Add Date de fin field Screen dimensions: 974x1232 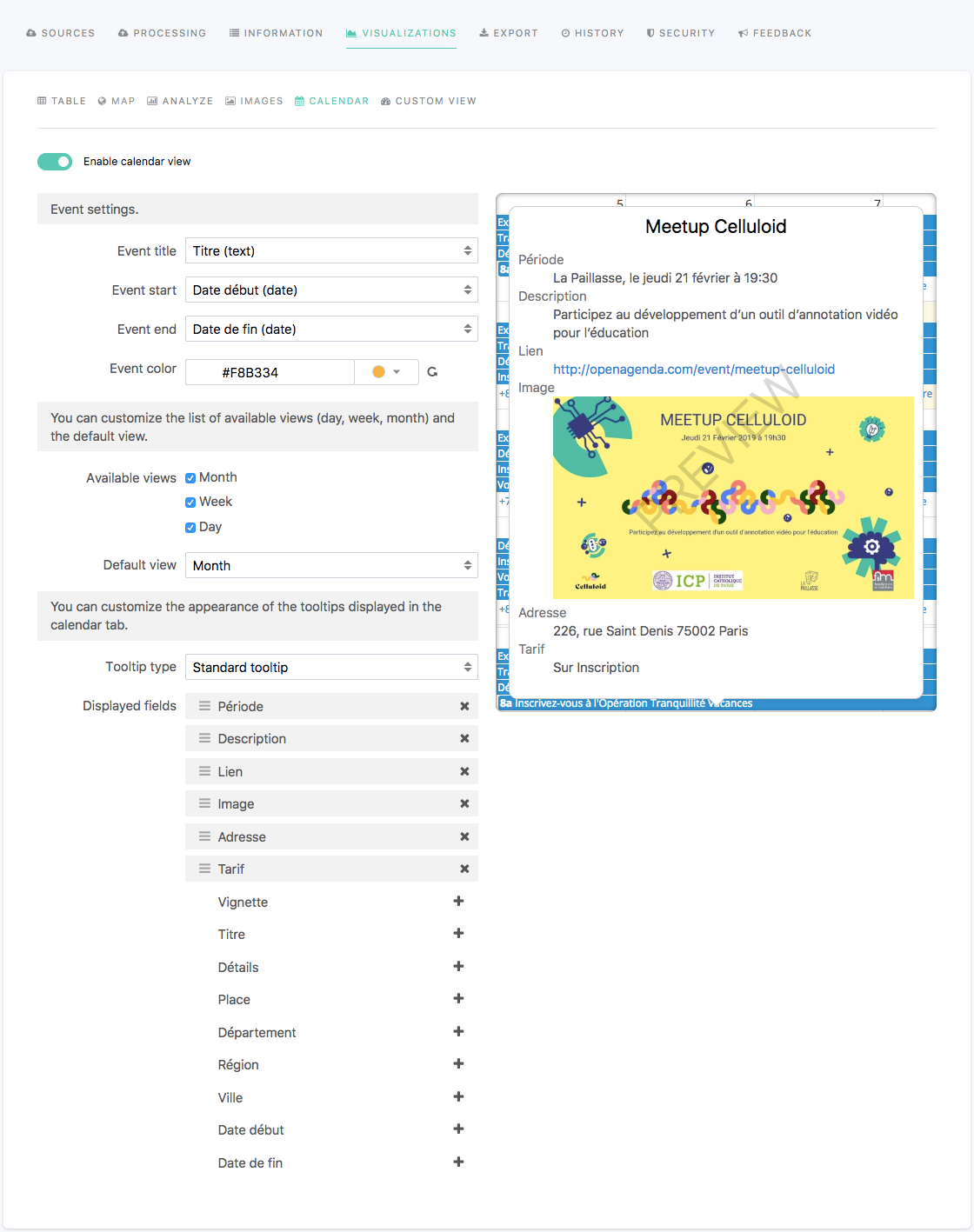(x=458, y=1162)
